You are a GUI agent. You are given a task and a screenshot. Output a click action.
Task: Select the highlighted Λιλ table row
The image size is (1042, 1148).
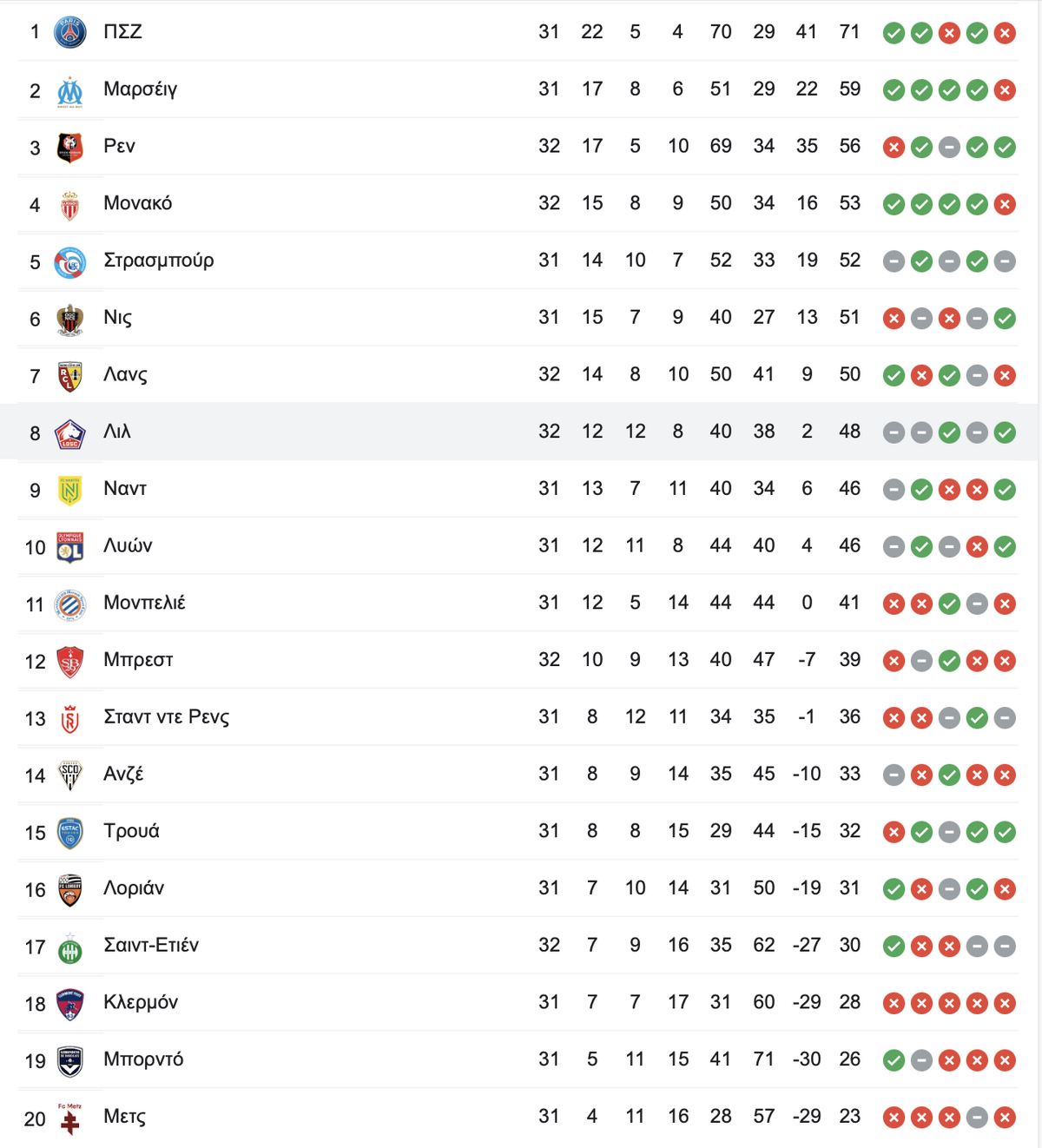[x=521, y=432]
